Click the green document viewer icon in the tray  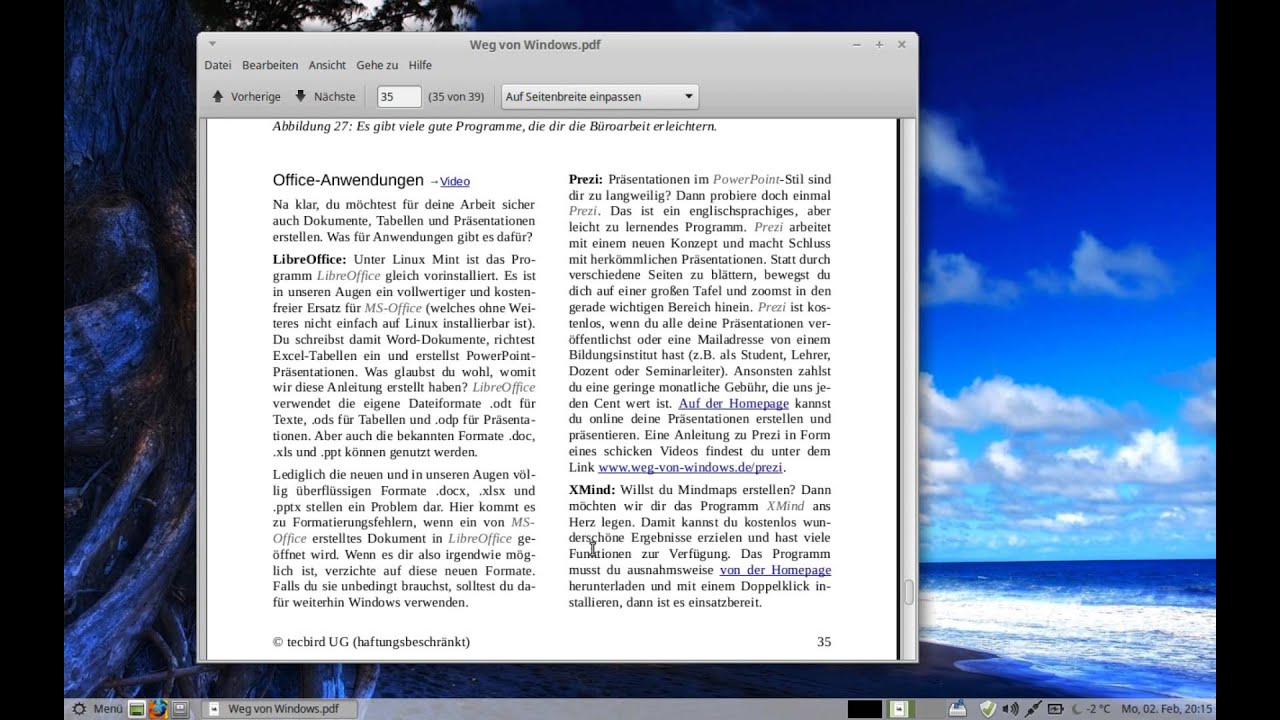[x=898, y=709]
